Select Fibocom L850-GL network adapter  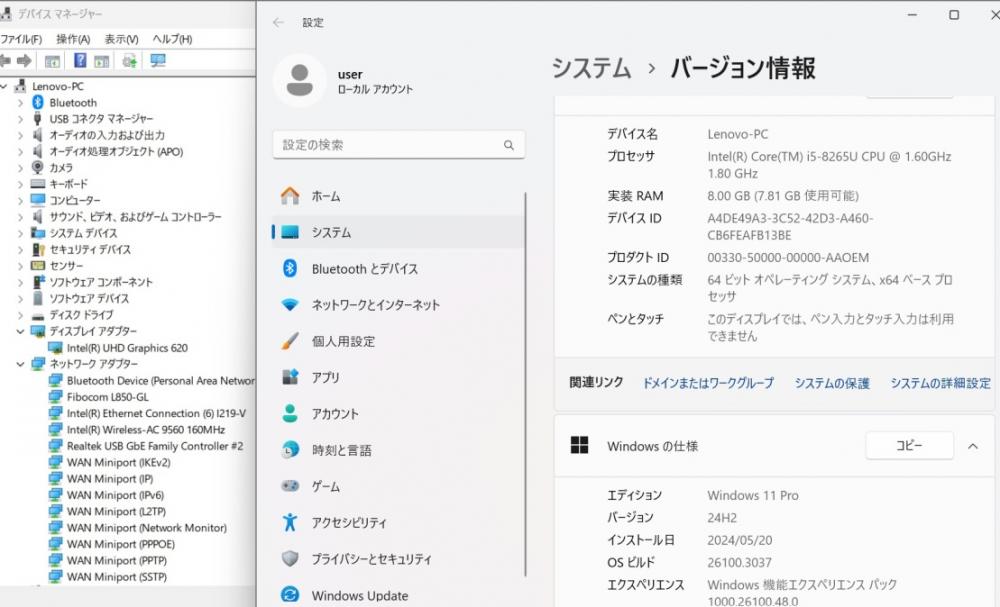107,397
